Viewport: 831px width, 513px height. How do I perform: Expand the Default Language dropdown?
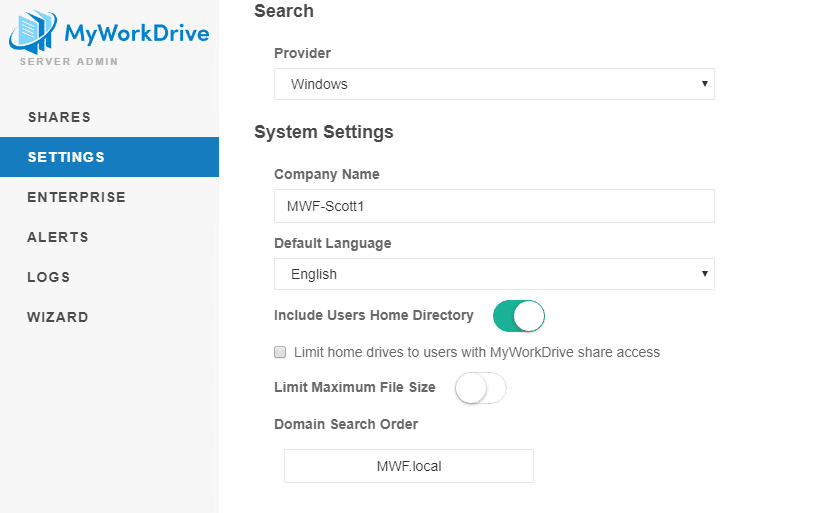(494, 274)
